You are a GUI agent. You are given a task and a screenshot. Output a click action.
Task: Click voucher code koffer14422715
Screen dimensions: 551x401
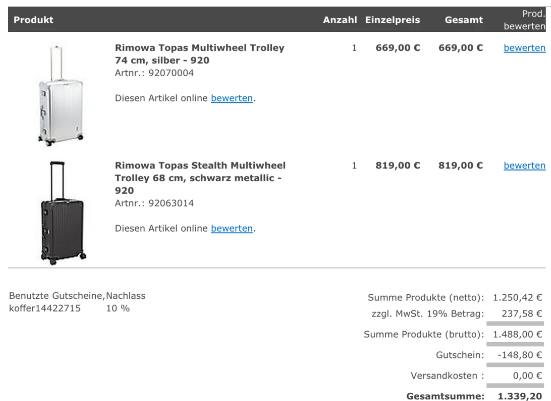pos(45,309)
